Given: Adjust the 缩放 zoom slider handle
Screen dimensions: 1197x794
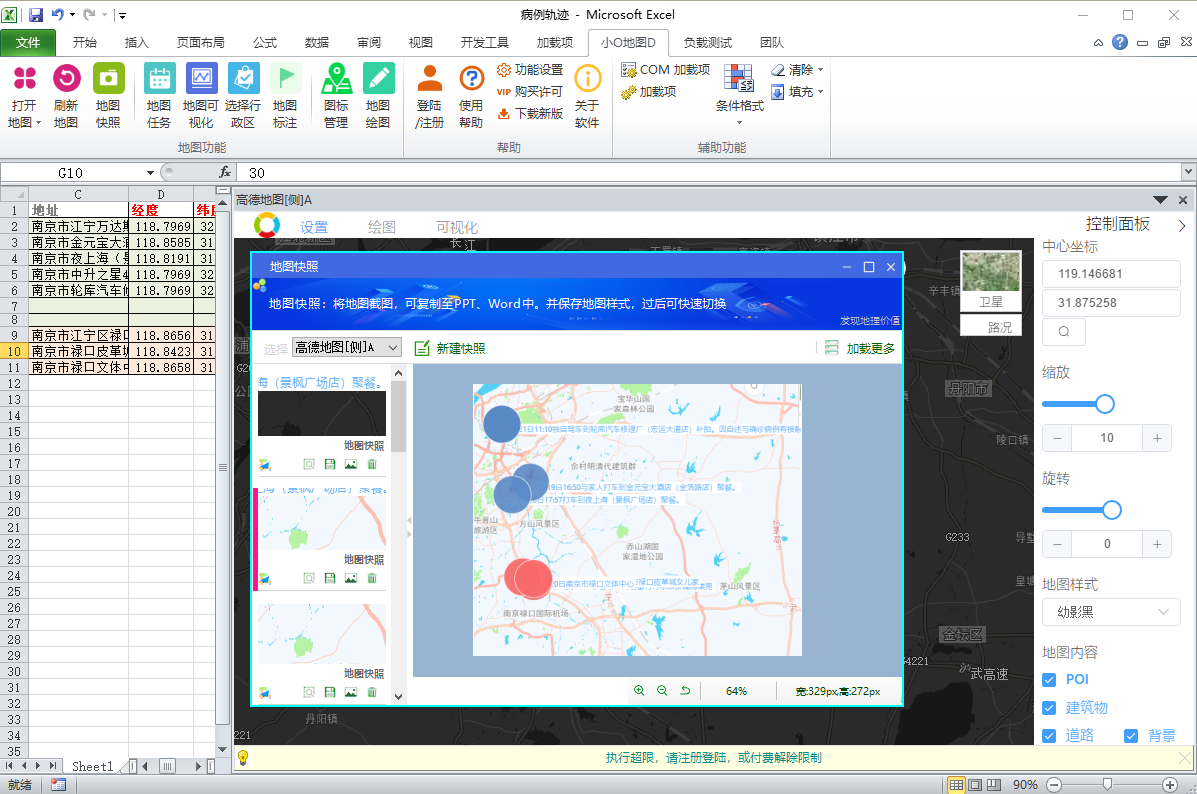Looking at the screenshot, I should pos(1105,404).
